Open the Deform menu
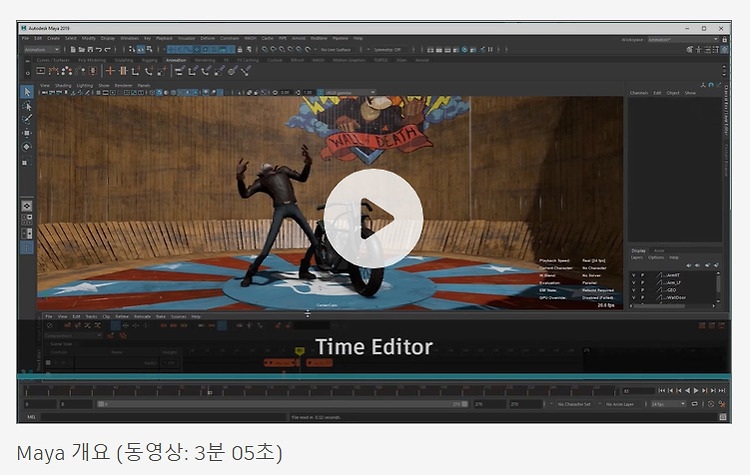This screenshot has height=475, width=750. (x=208, y=38)
